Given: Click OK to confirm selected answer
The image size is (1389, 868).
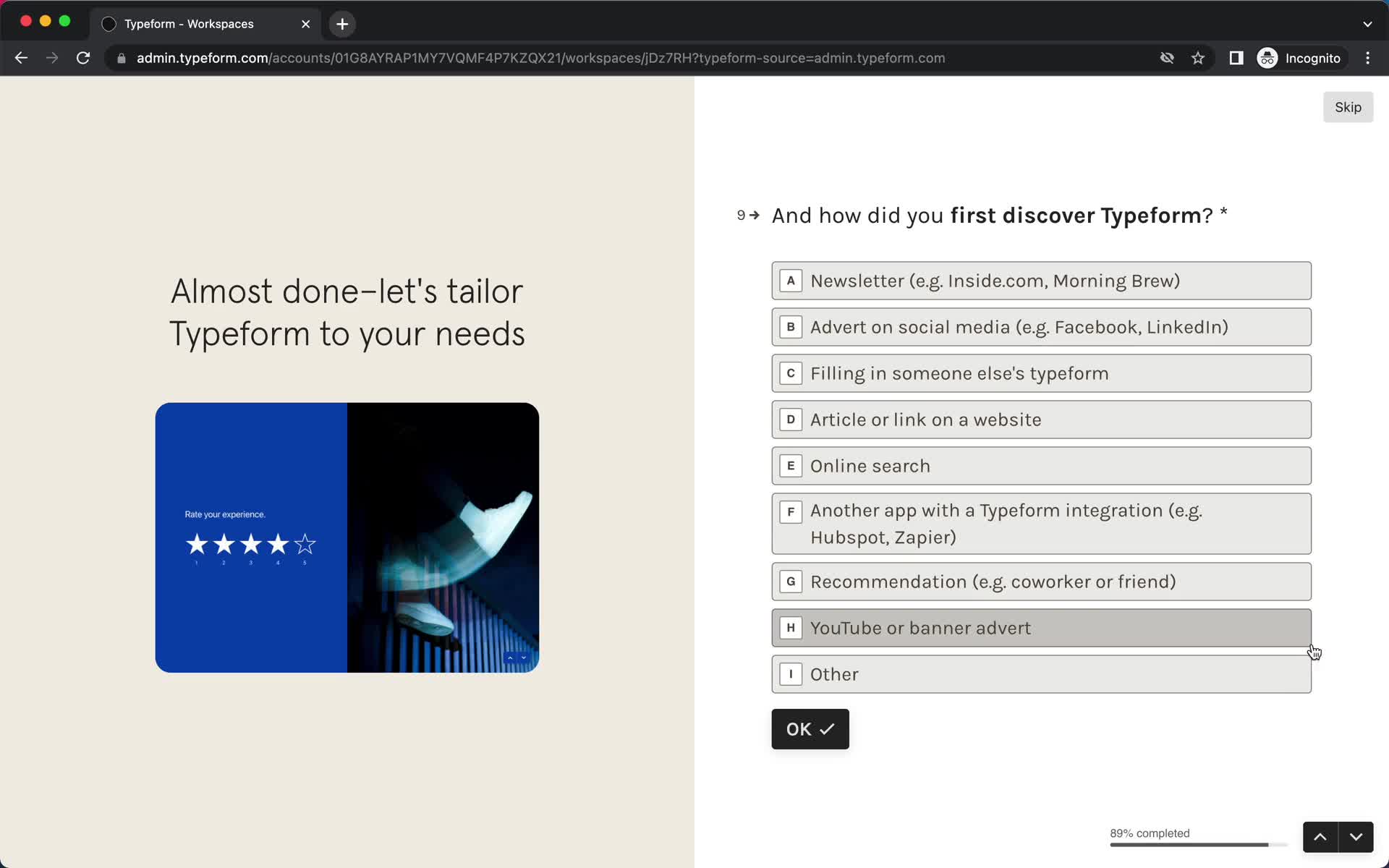Looking at the screenshot, I should click(x=810, y=729).
